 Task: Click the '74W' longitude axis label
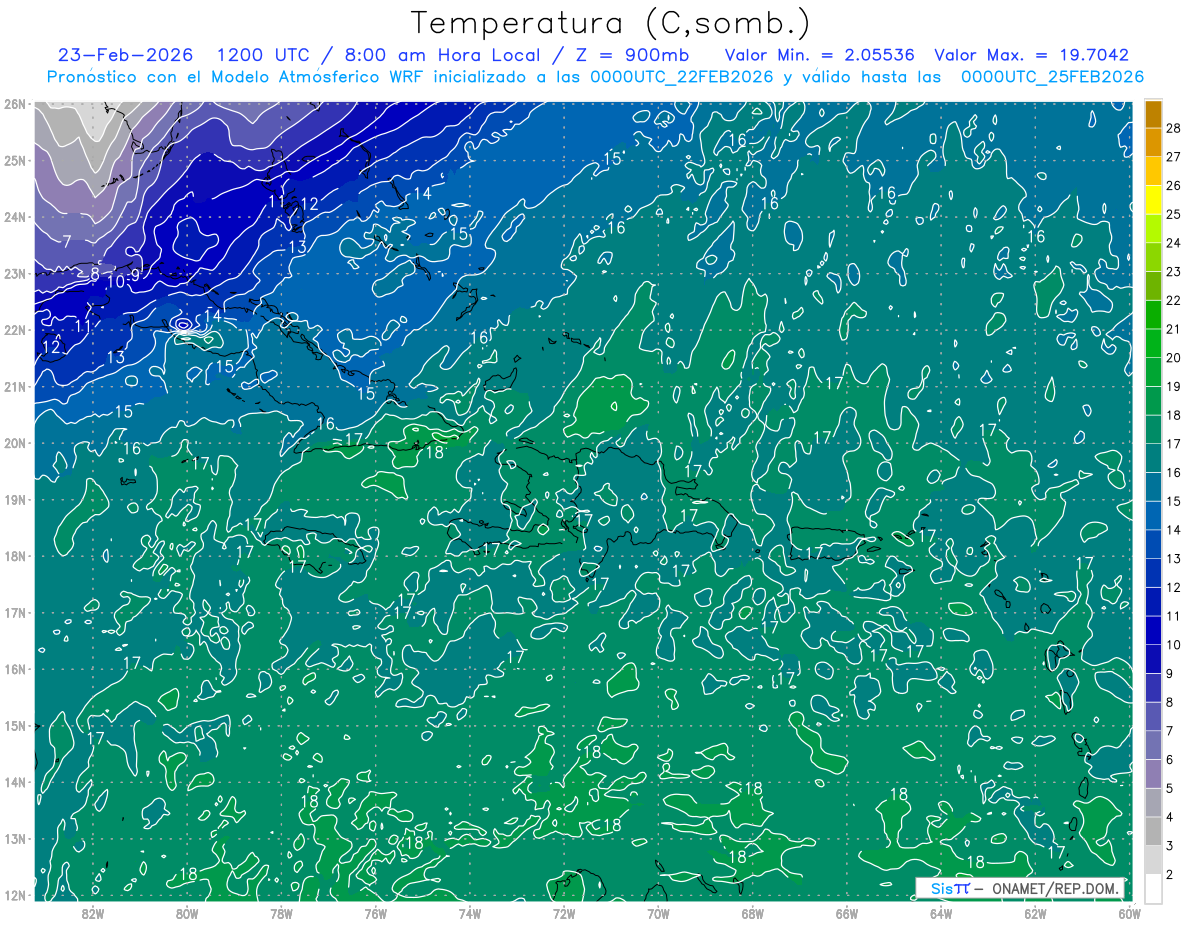[x=470, y=913]
